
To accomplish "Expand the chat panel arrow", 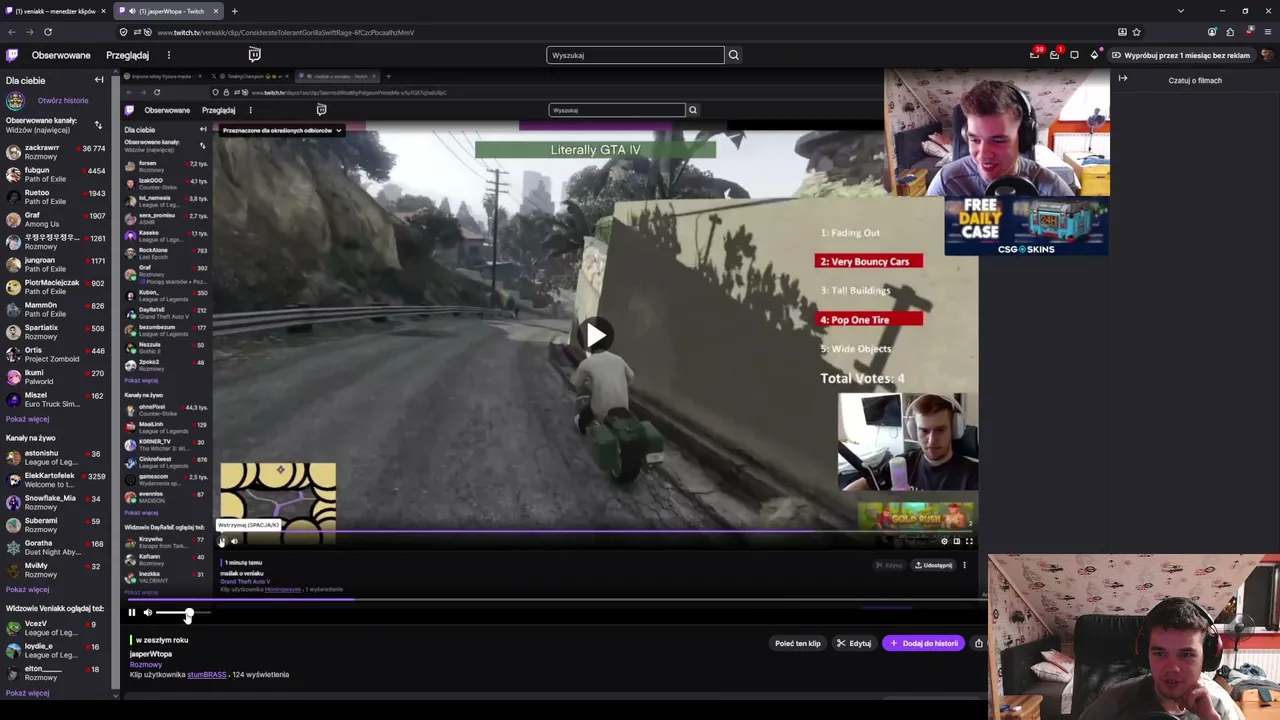I will point(1123,78).
